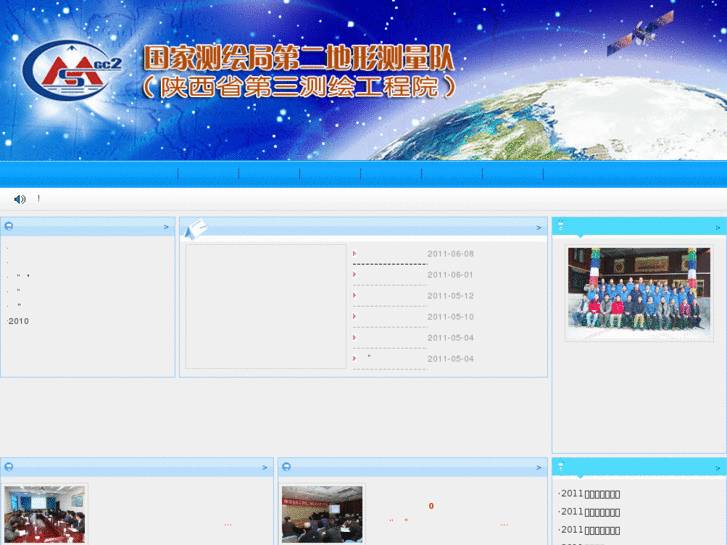Click the orange ellipsis link in the bottom-left panel
The image size is (727, 545).
coord(228,525)
